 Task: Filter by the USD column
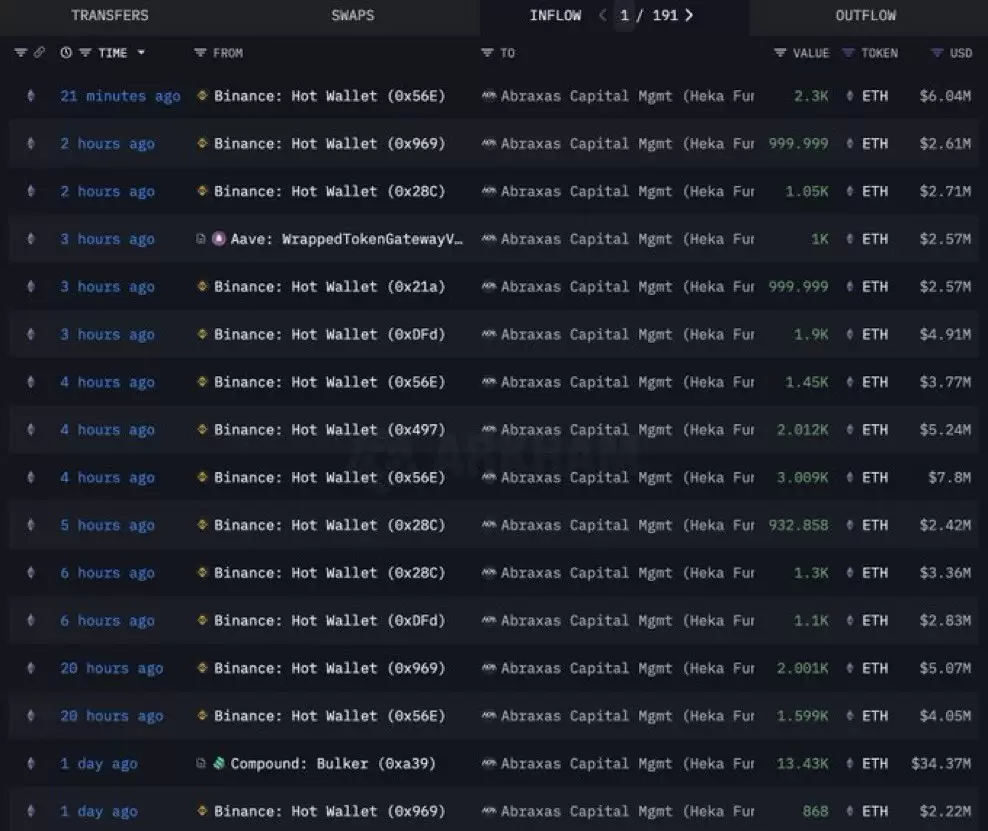tap(937, 53)
